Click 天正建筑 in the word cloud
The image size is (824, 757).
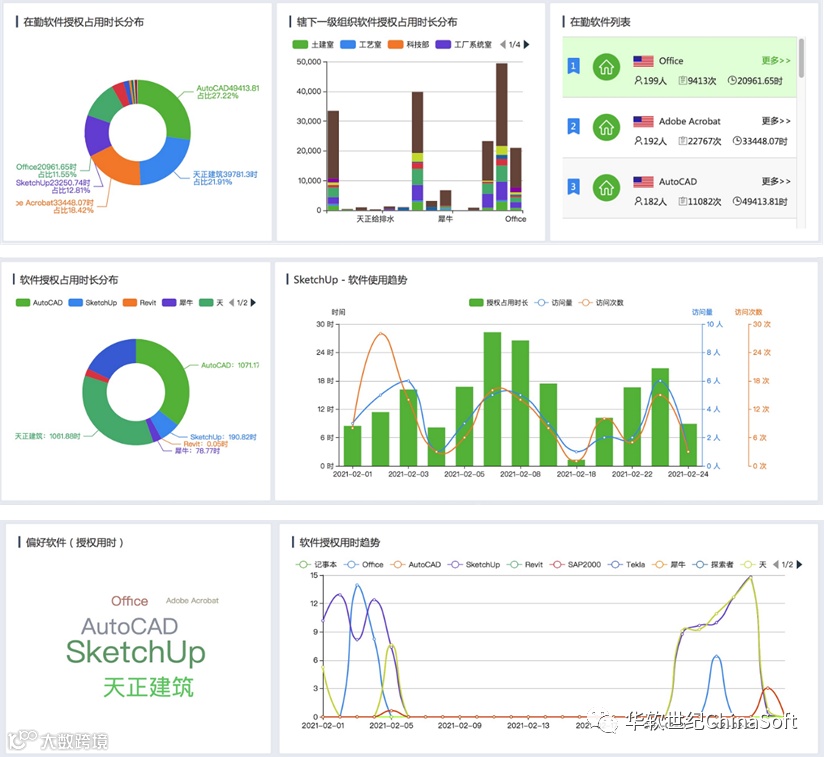pos(148,687)
